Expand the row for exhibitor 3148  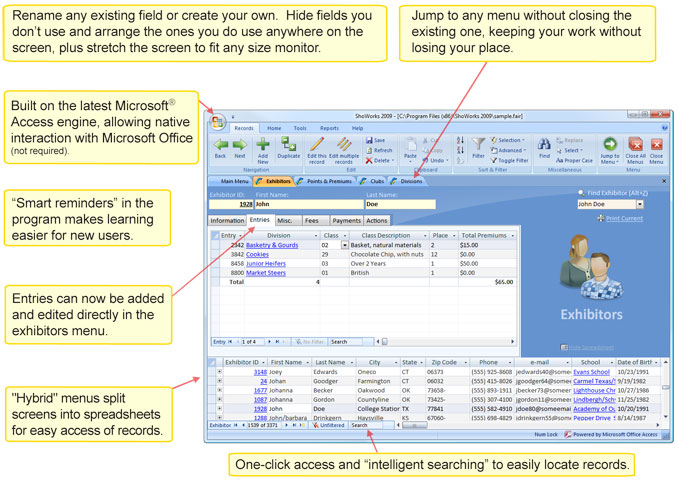[219, 371]
